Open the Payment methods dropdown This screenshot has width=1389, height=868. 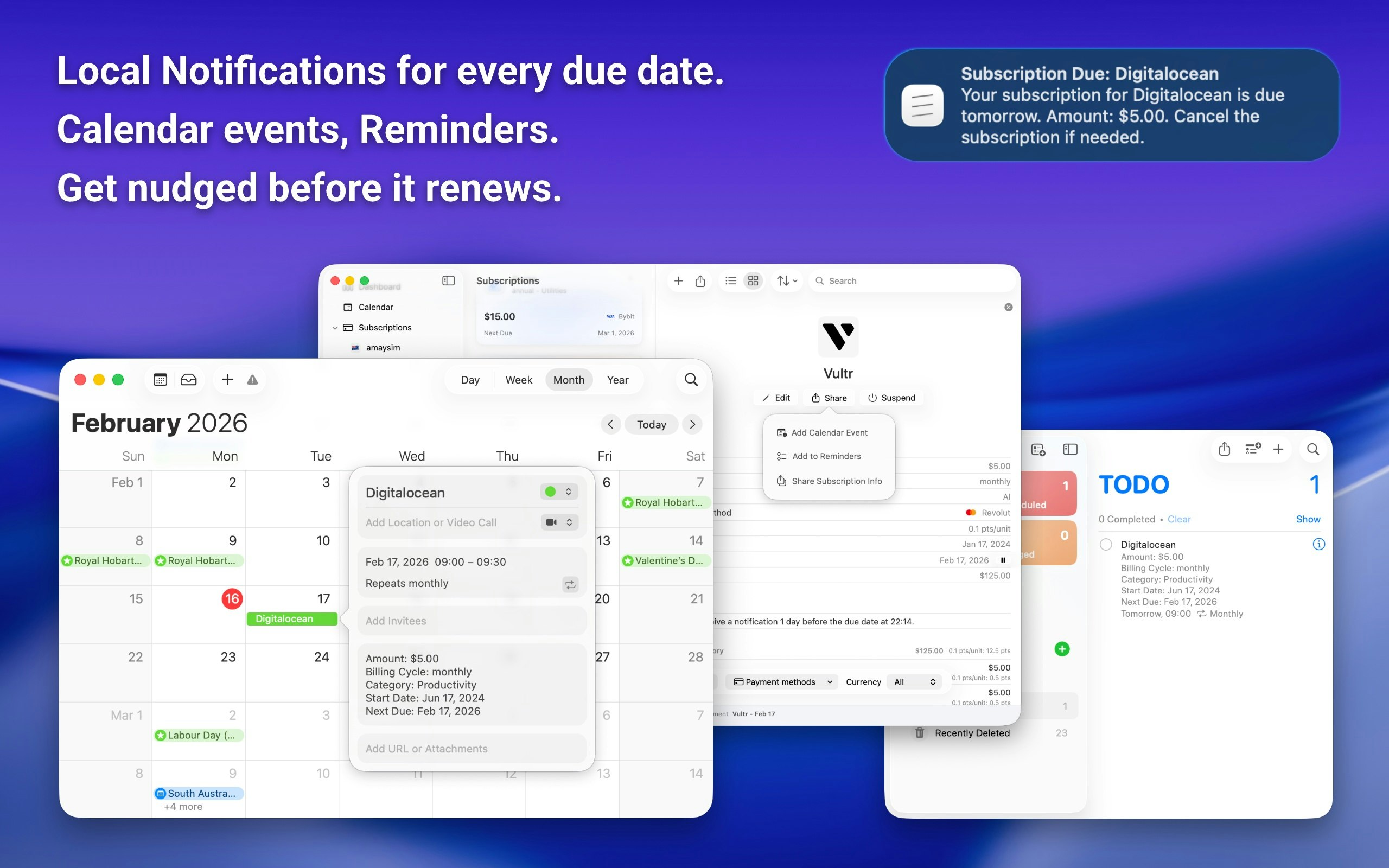click(x=783, y=682)
